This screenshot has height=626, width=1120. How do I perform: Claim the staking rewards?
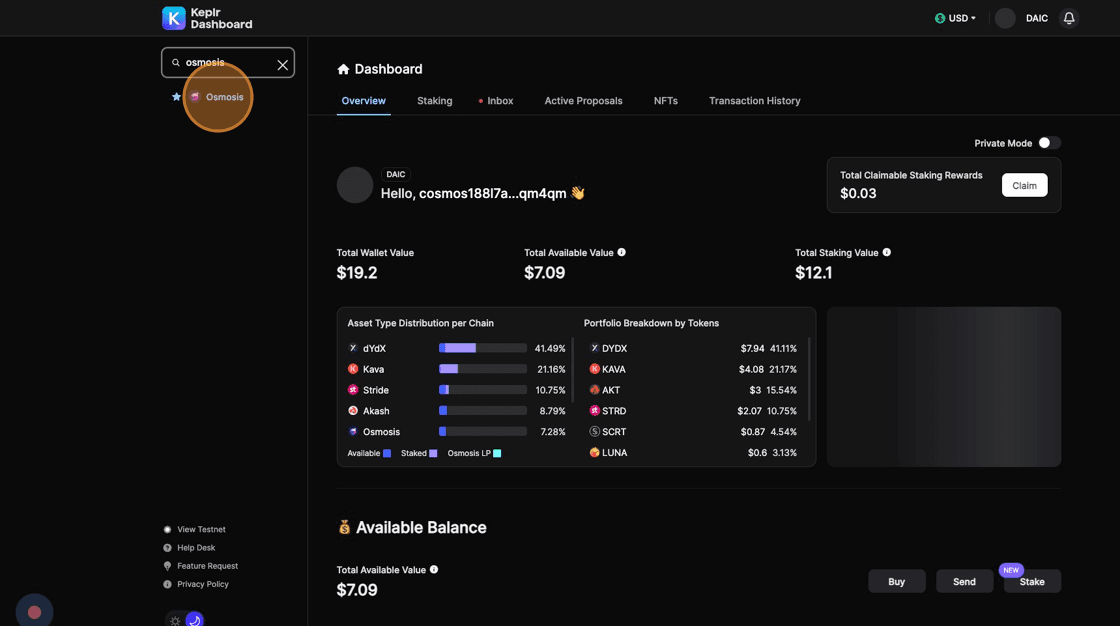point(1024,185)
